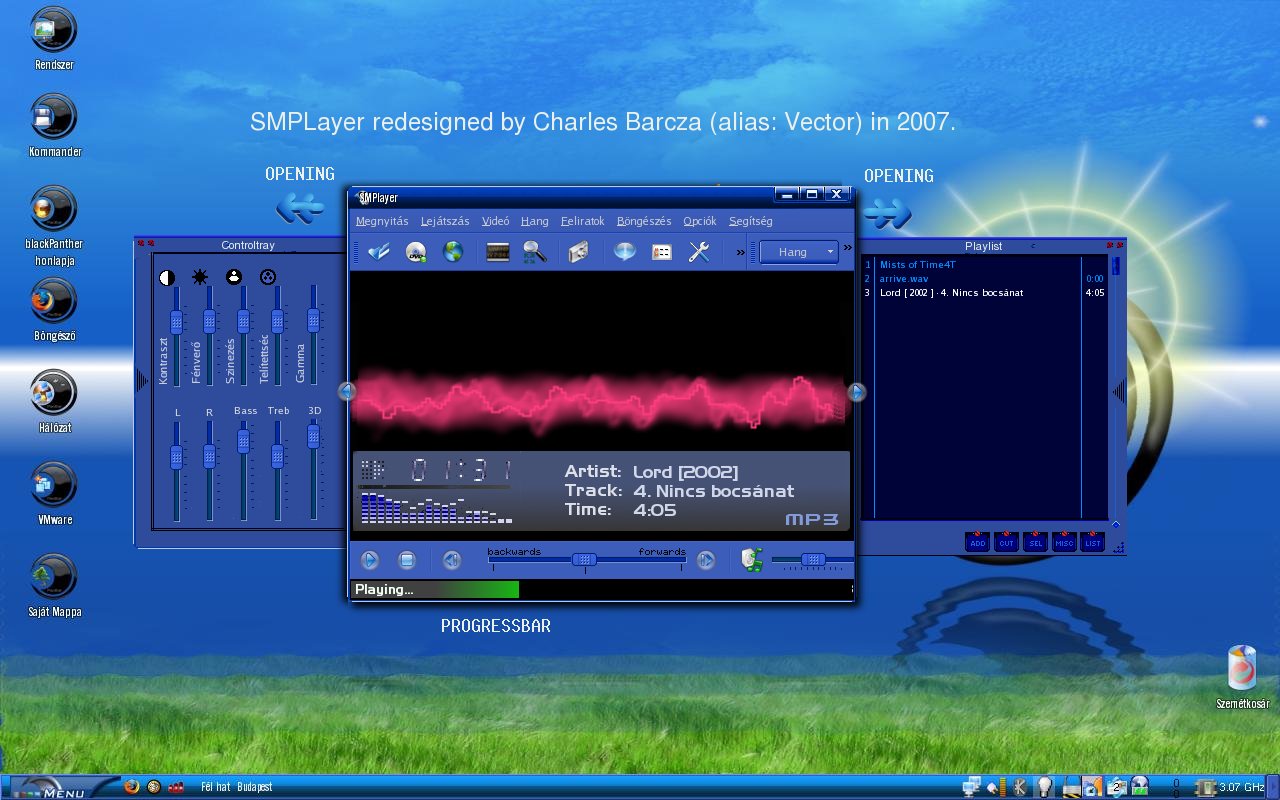
Task: Expand the toolbar overflow chevron left of Hang
Action: [741, 252]
